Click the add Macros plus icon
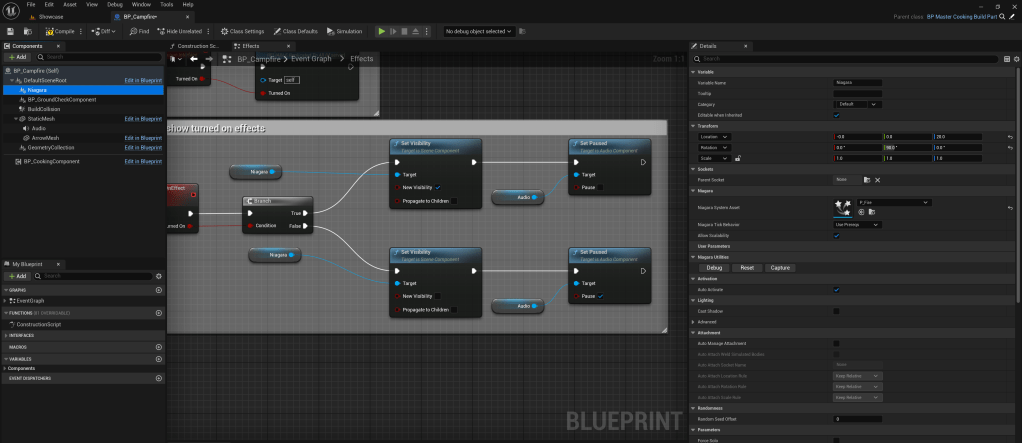The width and height of the screenshot is (1022, 443). [x=159, y=347]
